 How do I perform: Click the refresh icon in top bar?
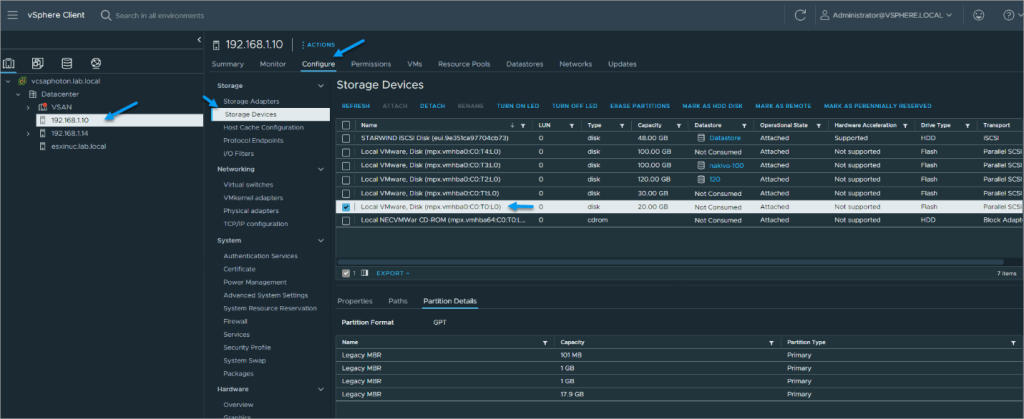tap(799, 15)
